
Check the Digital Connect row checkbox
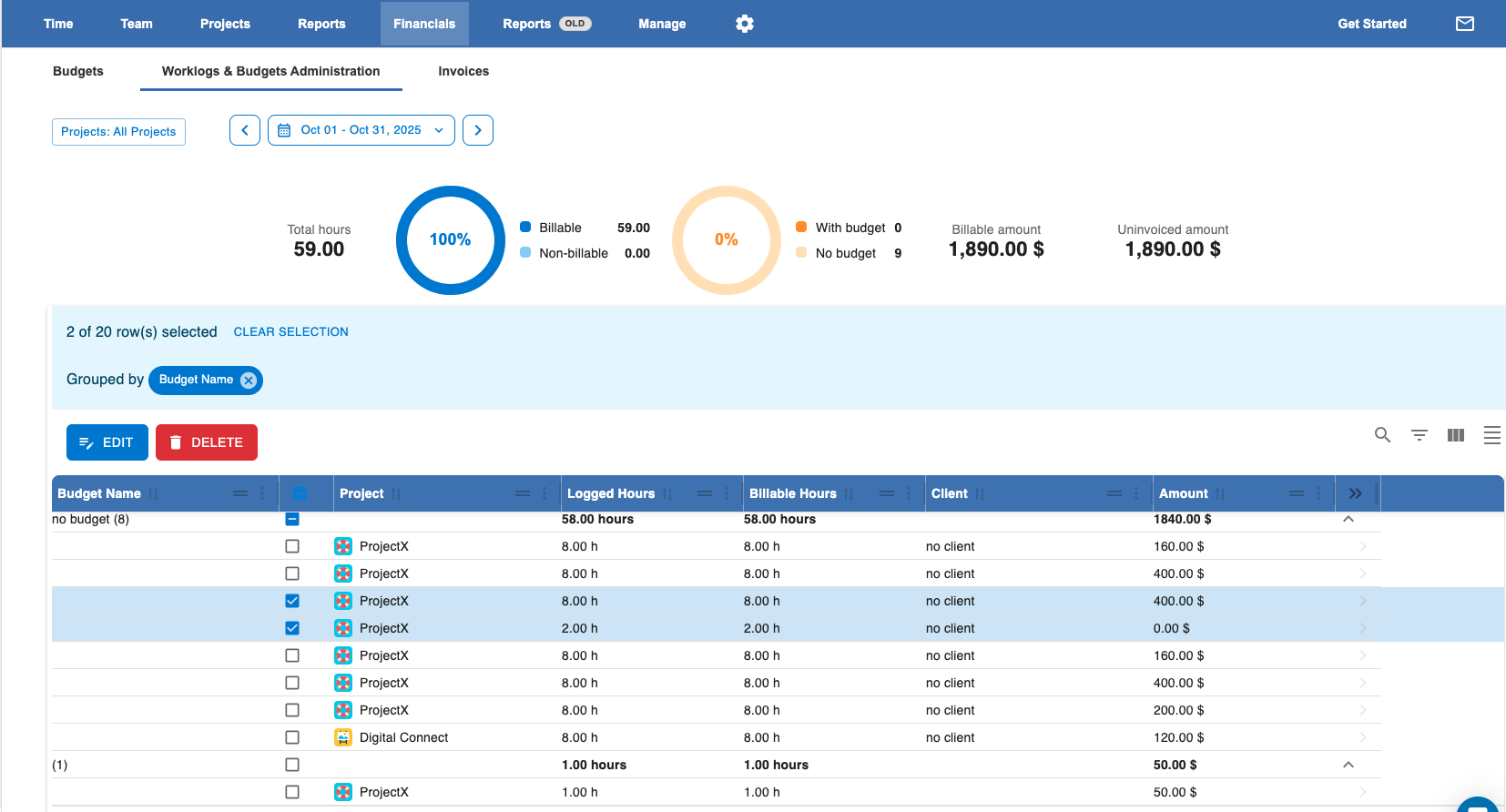pos(292,737)
